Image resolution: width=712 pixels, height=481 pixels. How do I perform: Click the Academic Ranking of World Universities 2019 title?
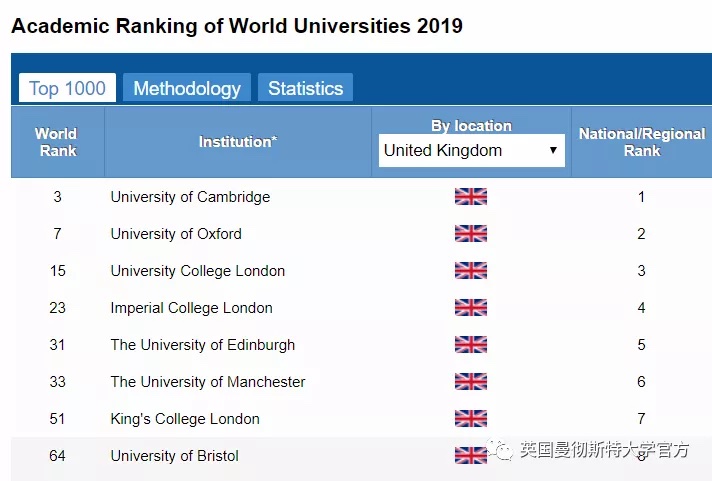tap(237, 26)
